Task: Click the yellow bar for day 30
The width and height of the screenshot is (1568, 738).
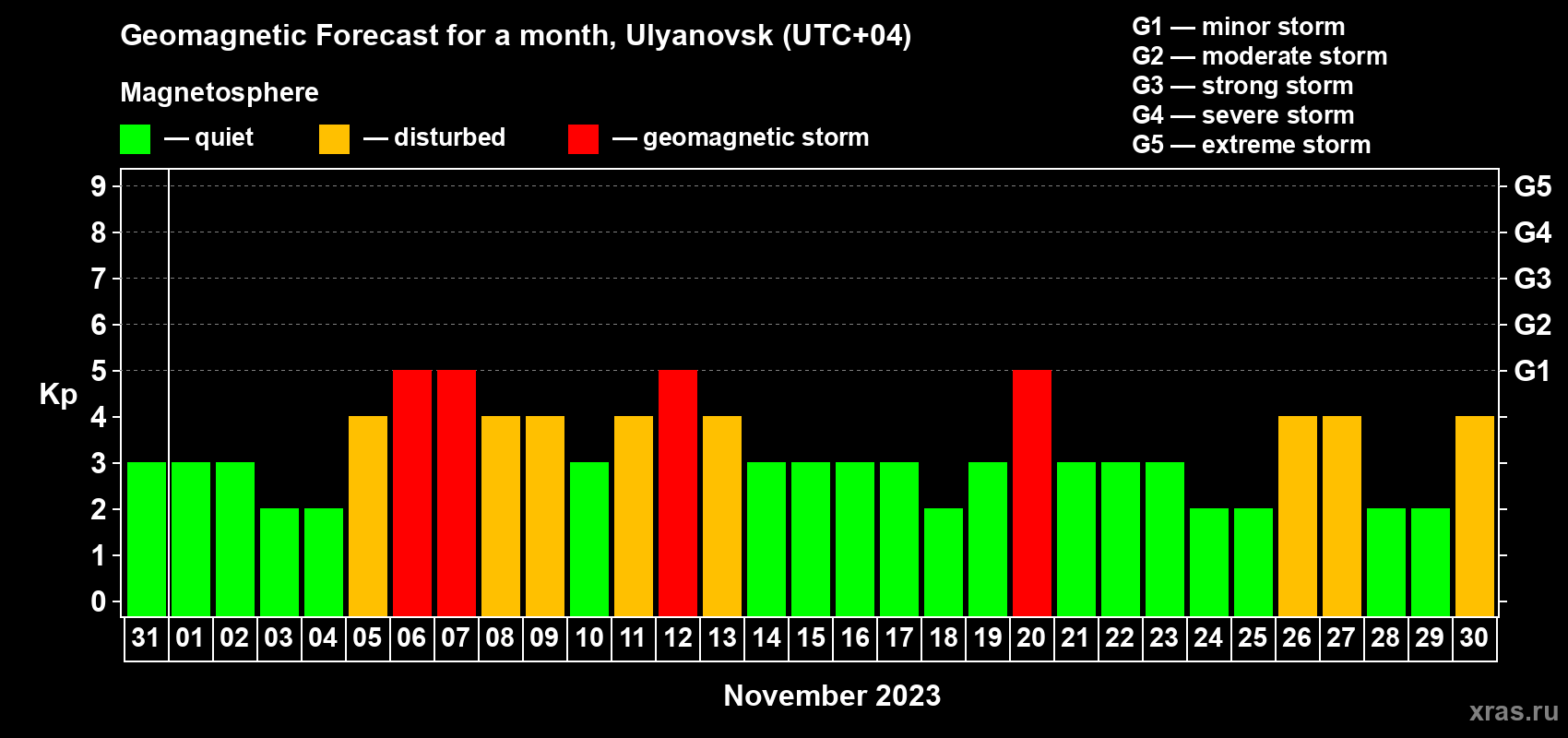Action: (x=1475, y=516)
